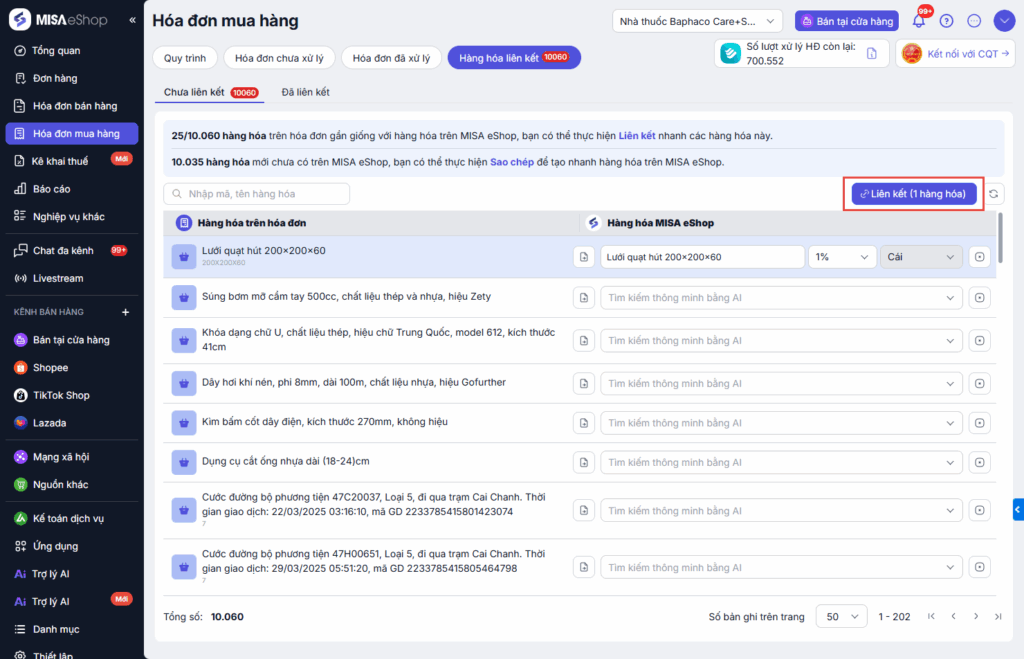Click basket icon of Súng bơm mỡ item
Image resolution: width=1024 pixels, height=659 pixels.
pos(184,298)
